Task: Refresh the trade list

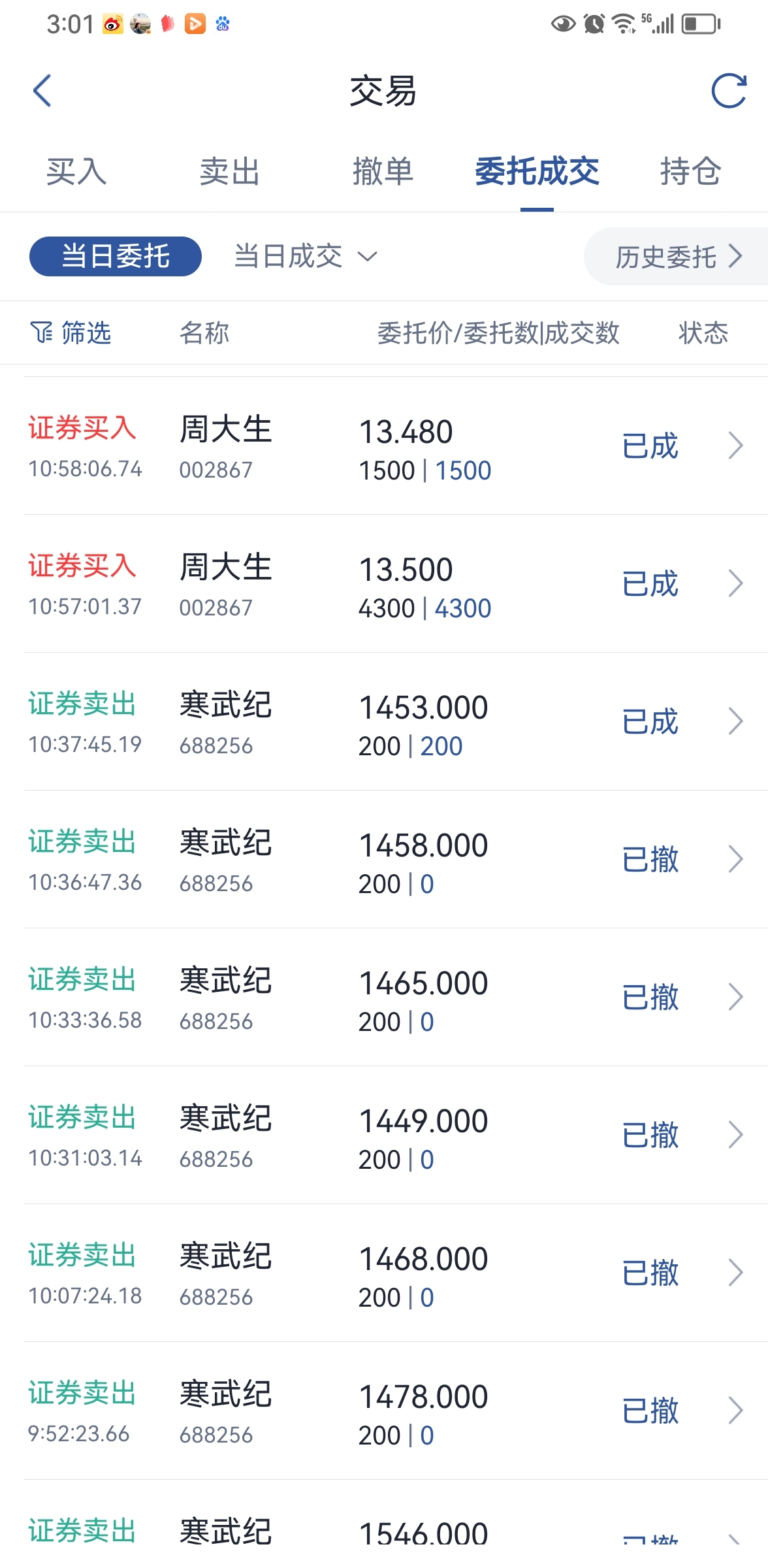Action: coord(729,90)
